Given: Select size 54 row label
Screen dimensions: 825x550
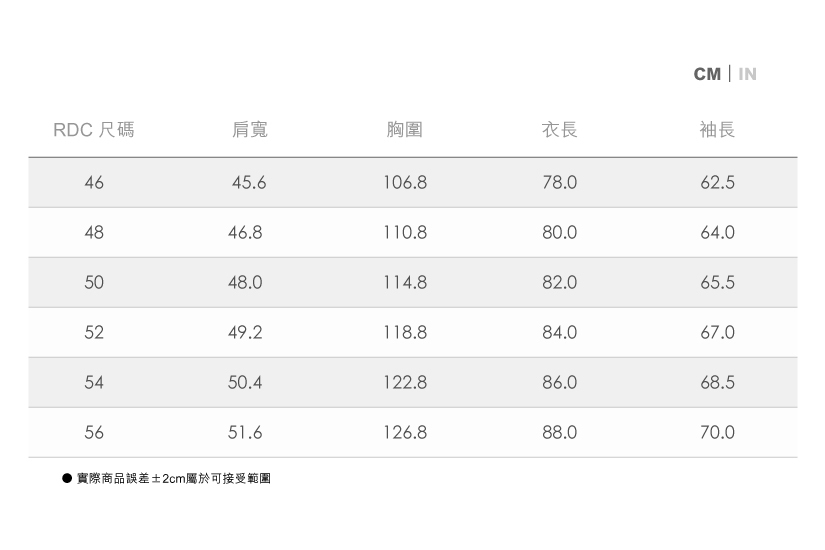Looking at the screenshot, I should [x=94, y=383].
